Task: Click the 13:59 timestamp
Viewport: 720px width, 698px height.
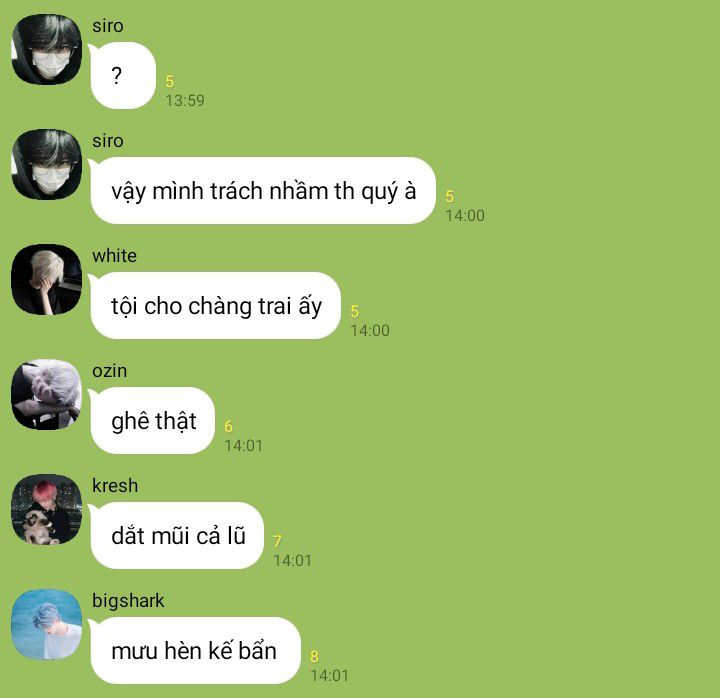Action: pyautogui.click(x=185, y=101)
